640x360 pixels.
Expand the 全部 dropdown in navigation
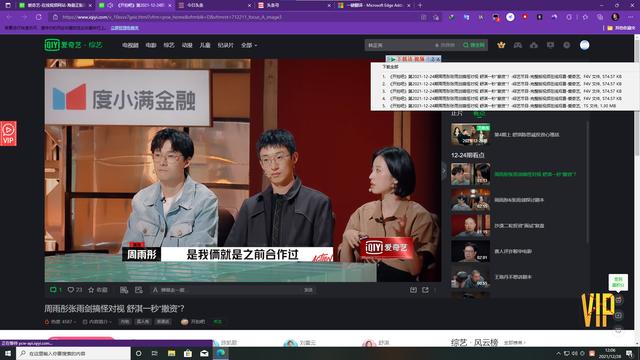coord(249,45)
